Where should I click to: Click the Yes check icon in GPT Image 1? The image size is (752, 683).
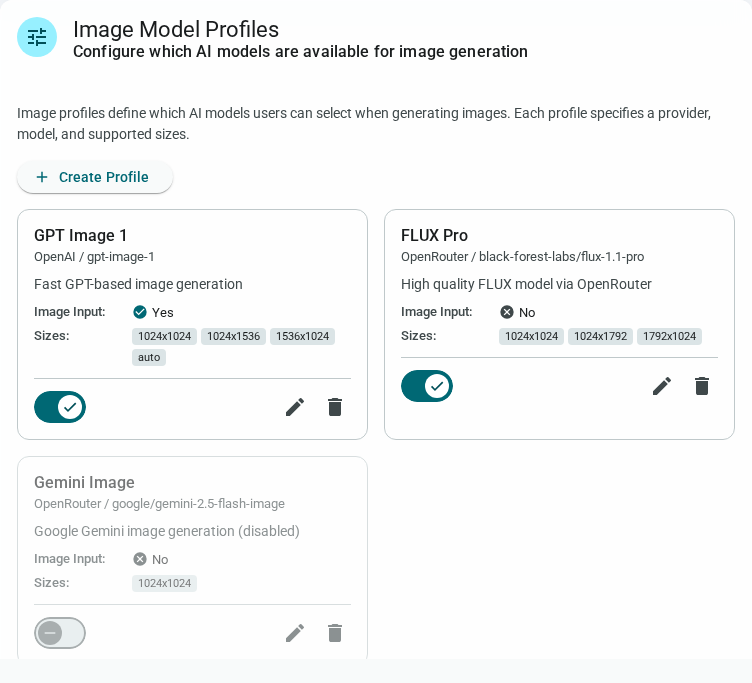(x=140, y=312)
